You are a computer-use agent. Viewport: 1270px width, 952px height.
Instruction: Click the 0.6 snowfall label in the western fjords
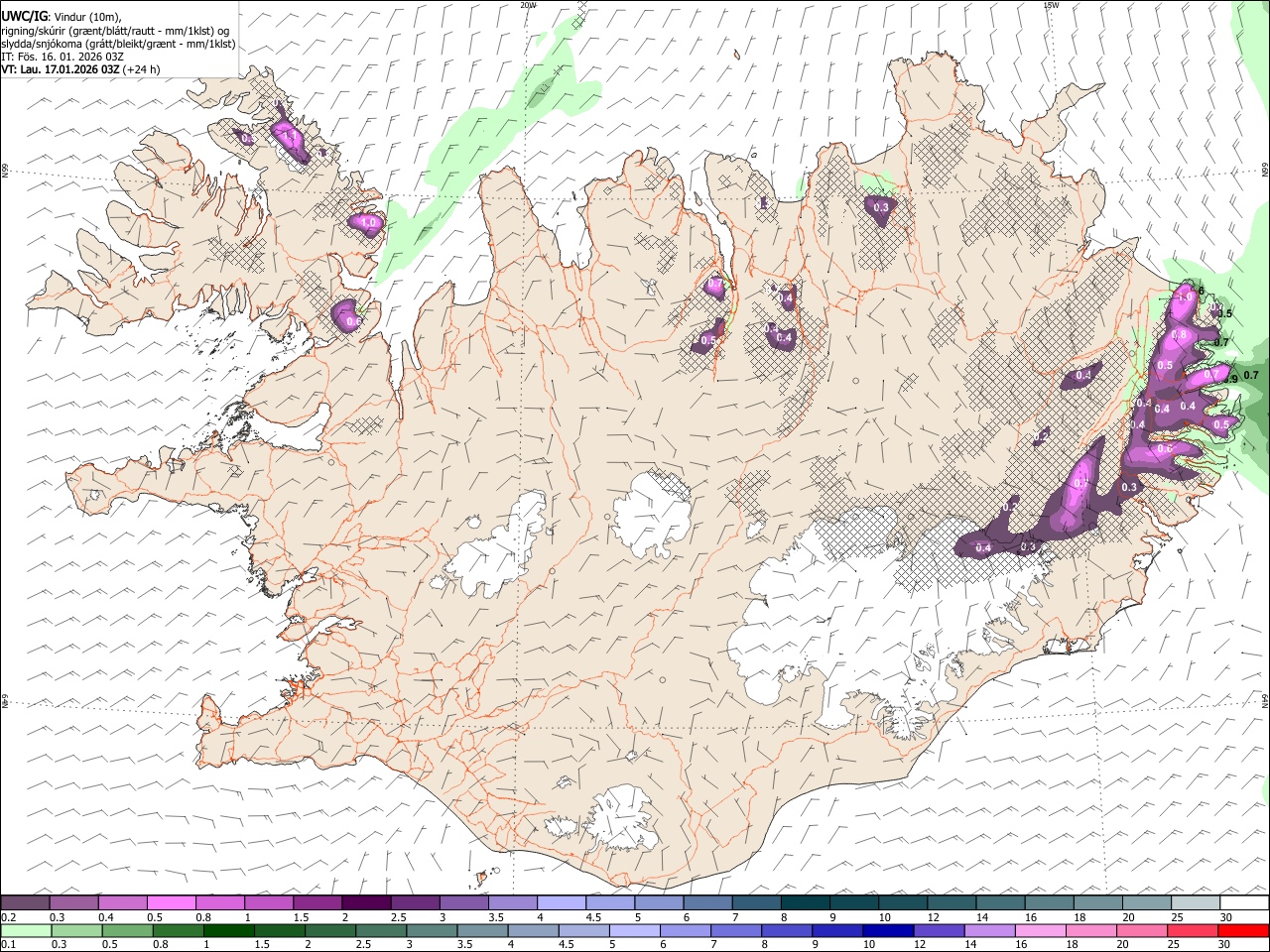[352, 321]
